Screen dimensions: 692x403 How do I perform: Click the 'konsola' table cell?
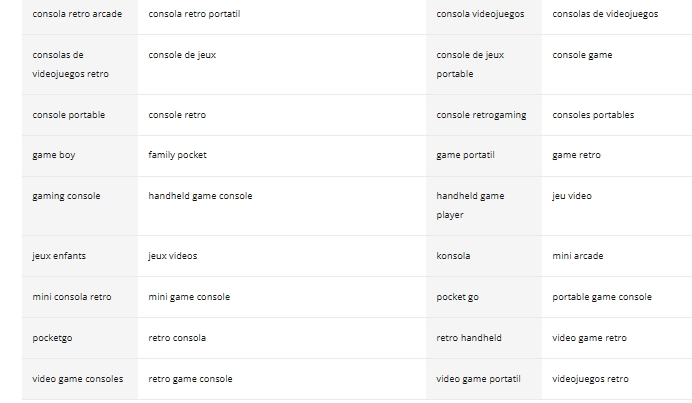pos(484,256)
